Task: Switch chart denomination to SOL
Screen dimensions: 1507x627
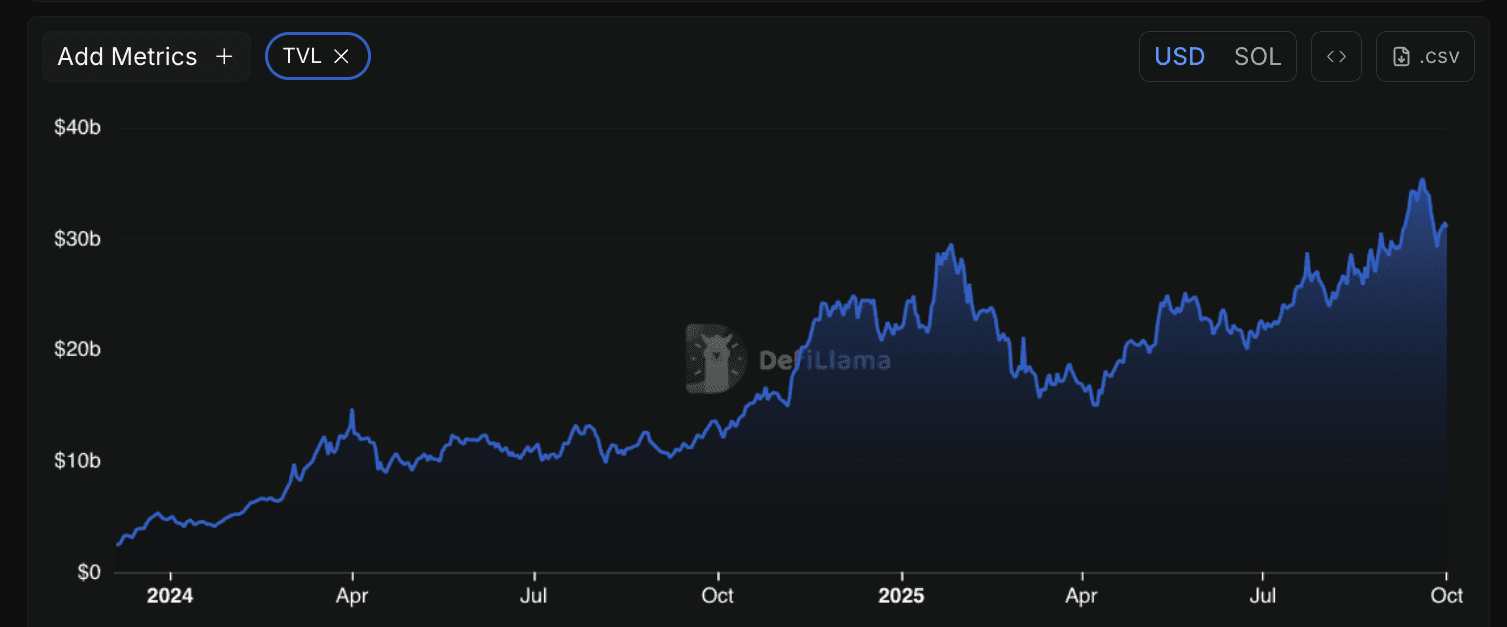Action: 1257,57
